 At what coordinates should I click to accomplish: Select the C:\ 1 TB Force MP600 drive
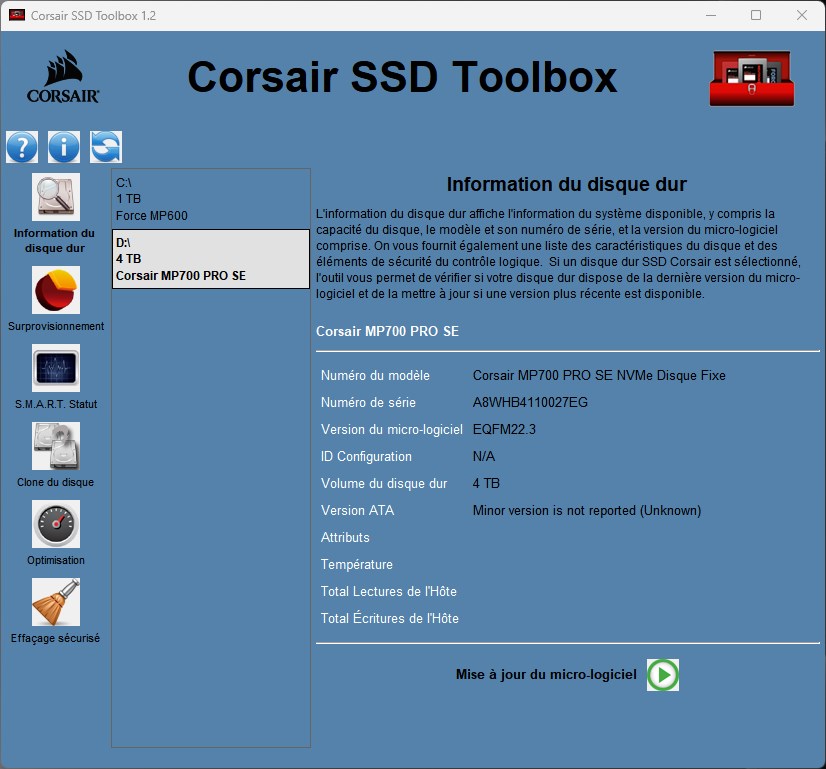point(211,199)
